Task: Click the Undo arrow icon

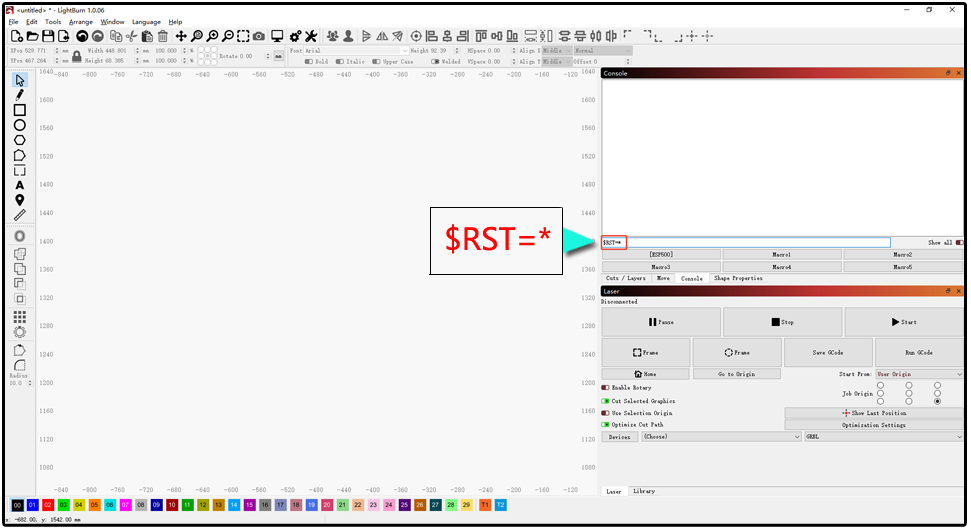Action: click(82, 37)
